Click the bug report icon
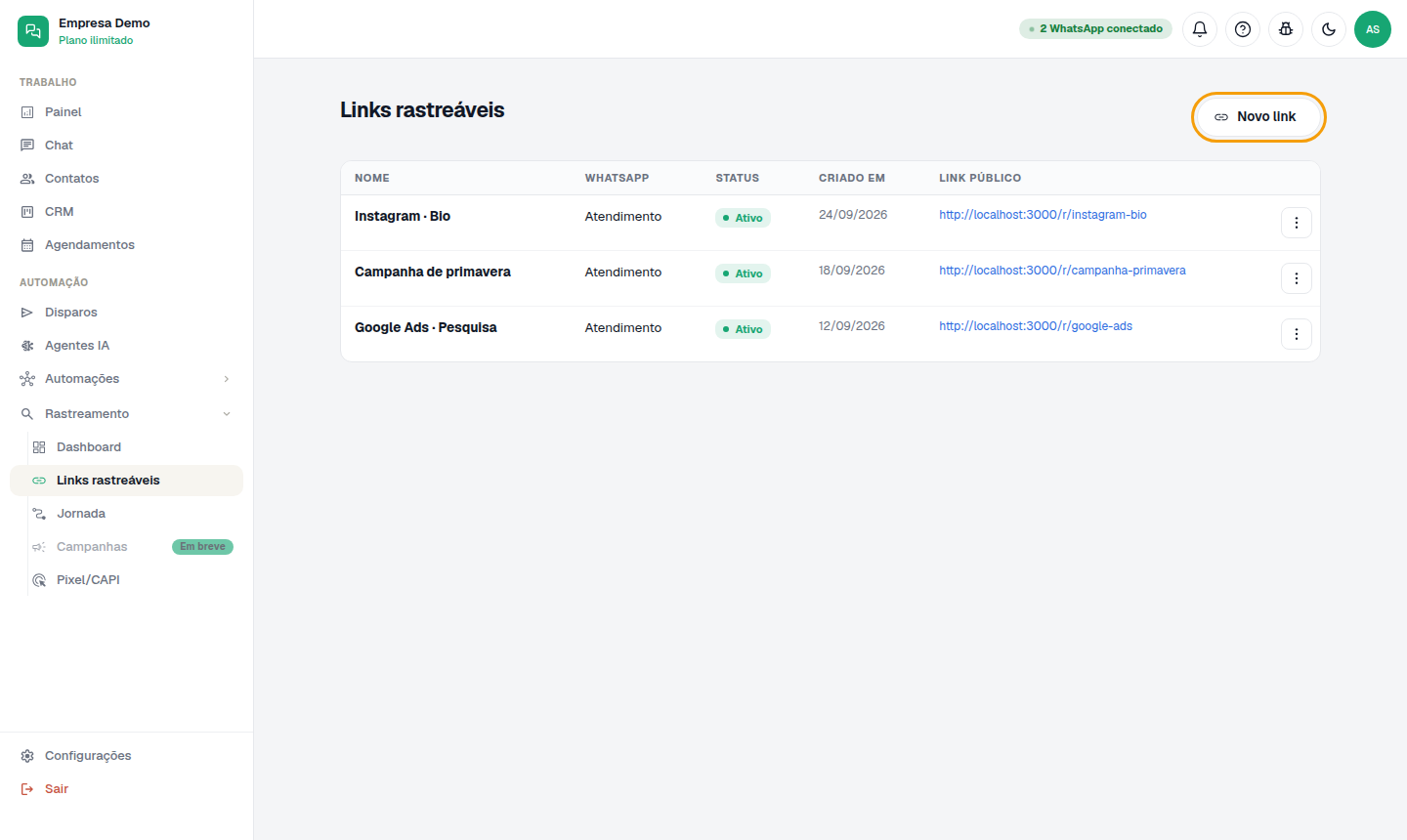1407x840 pixels. tap(1286, 29)
